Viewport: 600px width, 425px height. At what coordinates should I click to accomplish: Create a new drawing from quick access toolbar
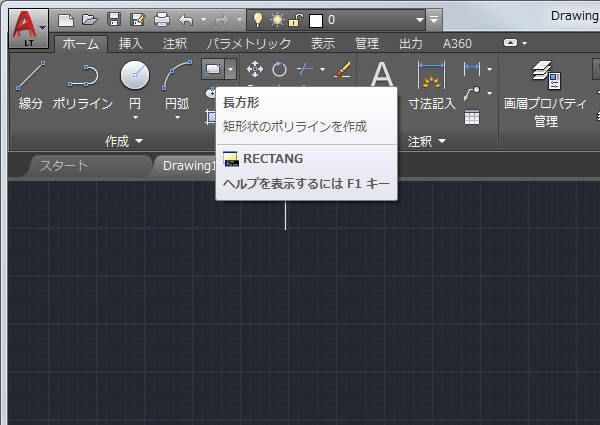[66, 20]
